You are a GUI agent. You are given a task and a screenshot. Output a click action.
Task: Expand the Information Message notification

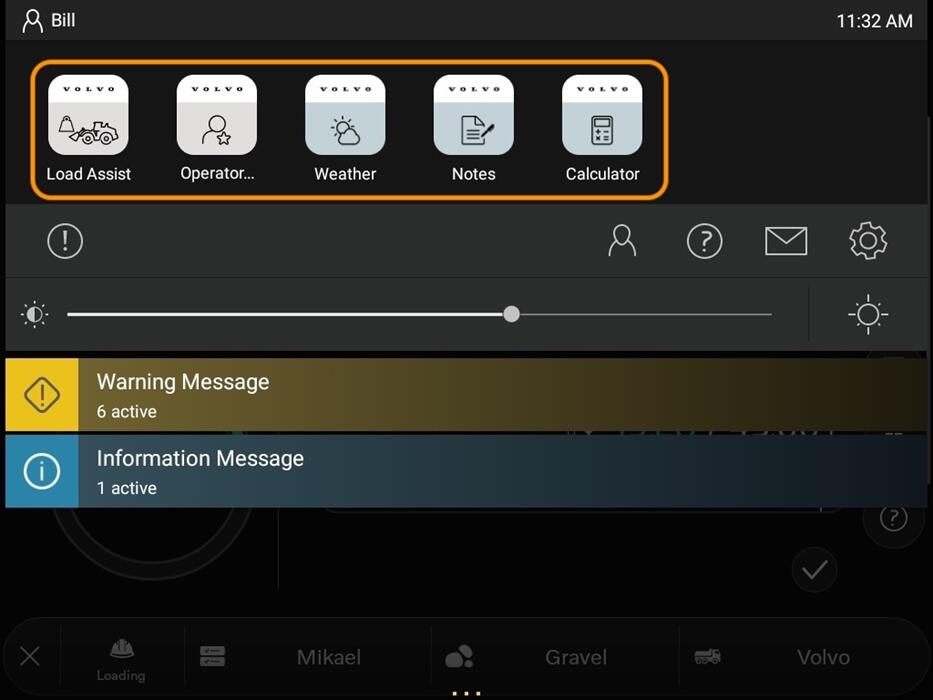[x=466, y=472]
